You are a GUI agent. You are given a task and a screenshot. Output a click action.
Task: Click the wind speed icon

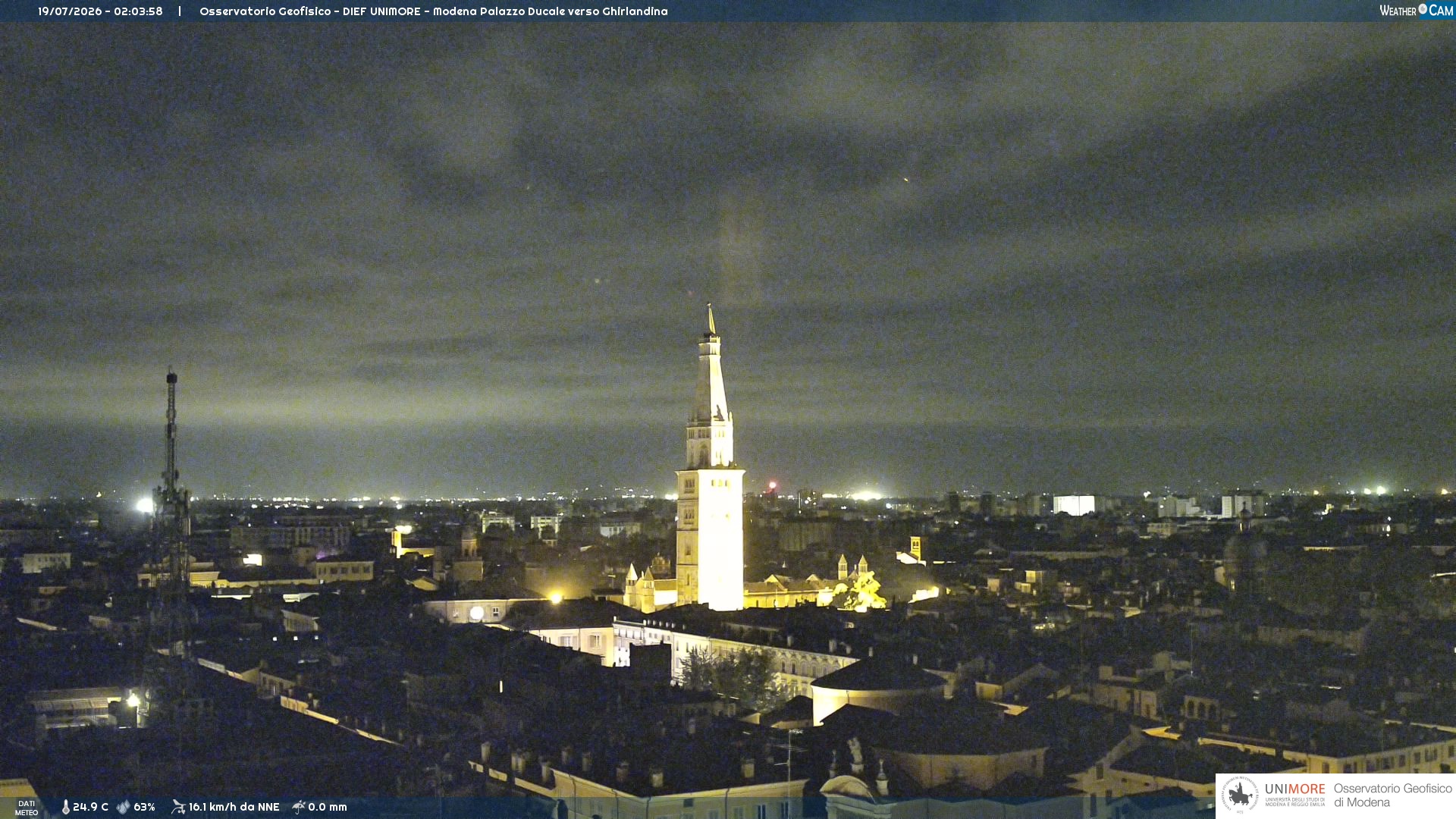tap(178, 807)
